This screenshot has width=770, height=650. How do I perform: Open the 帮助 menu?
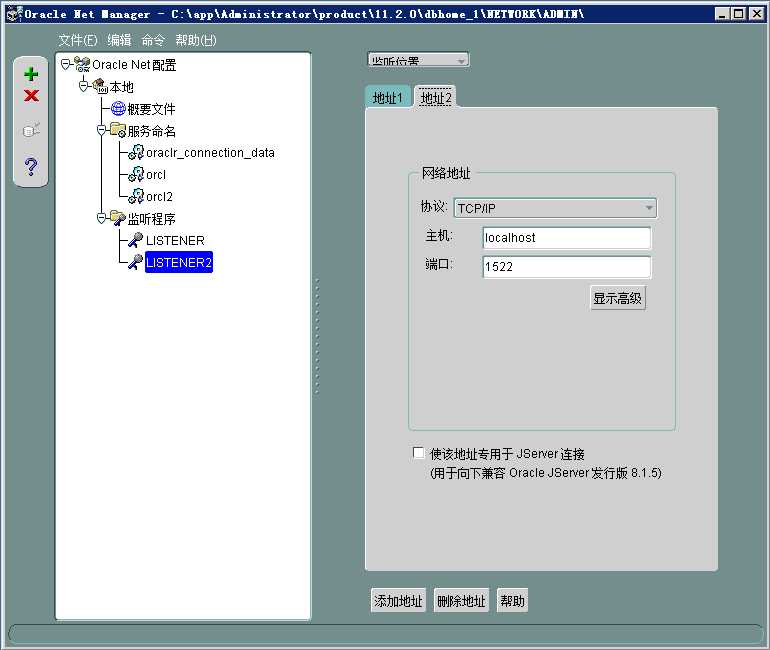pyautogui.click(x=195, y=40)
